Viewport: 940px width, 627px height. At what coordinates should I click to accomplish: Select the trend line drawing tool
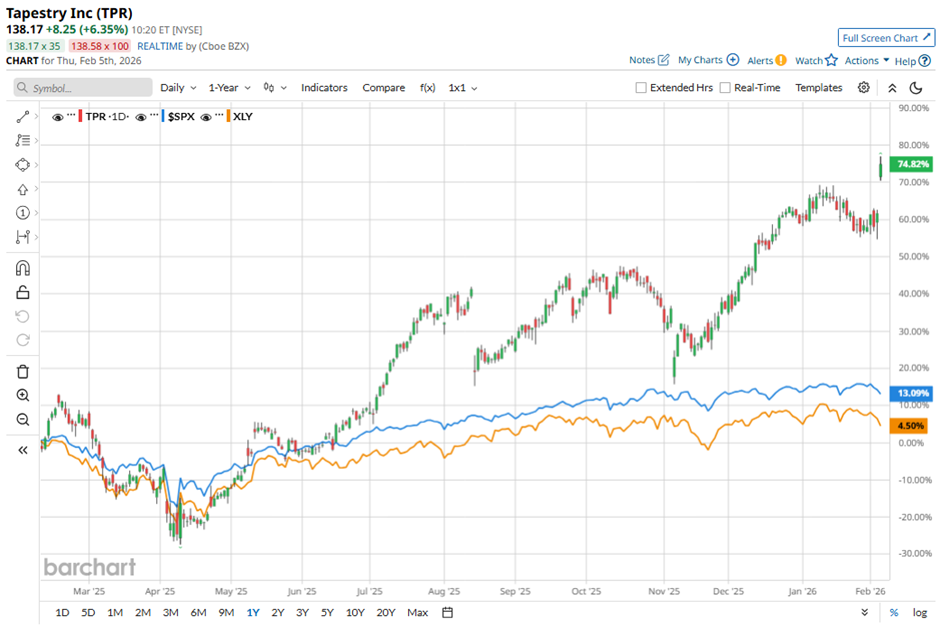tap(22, 117)
